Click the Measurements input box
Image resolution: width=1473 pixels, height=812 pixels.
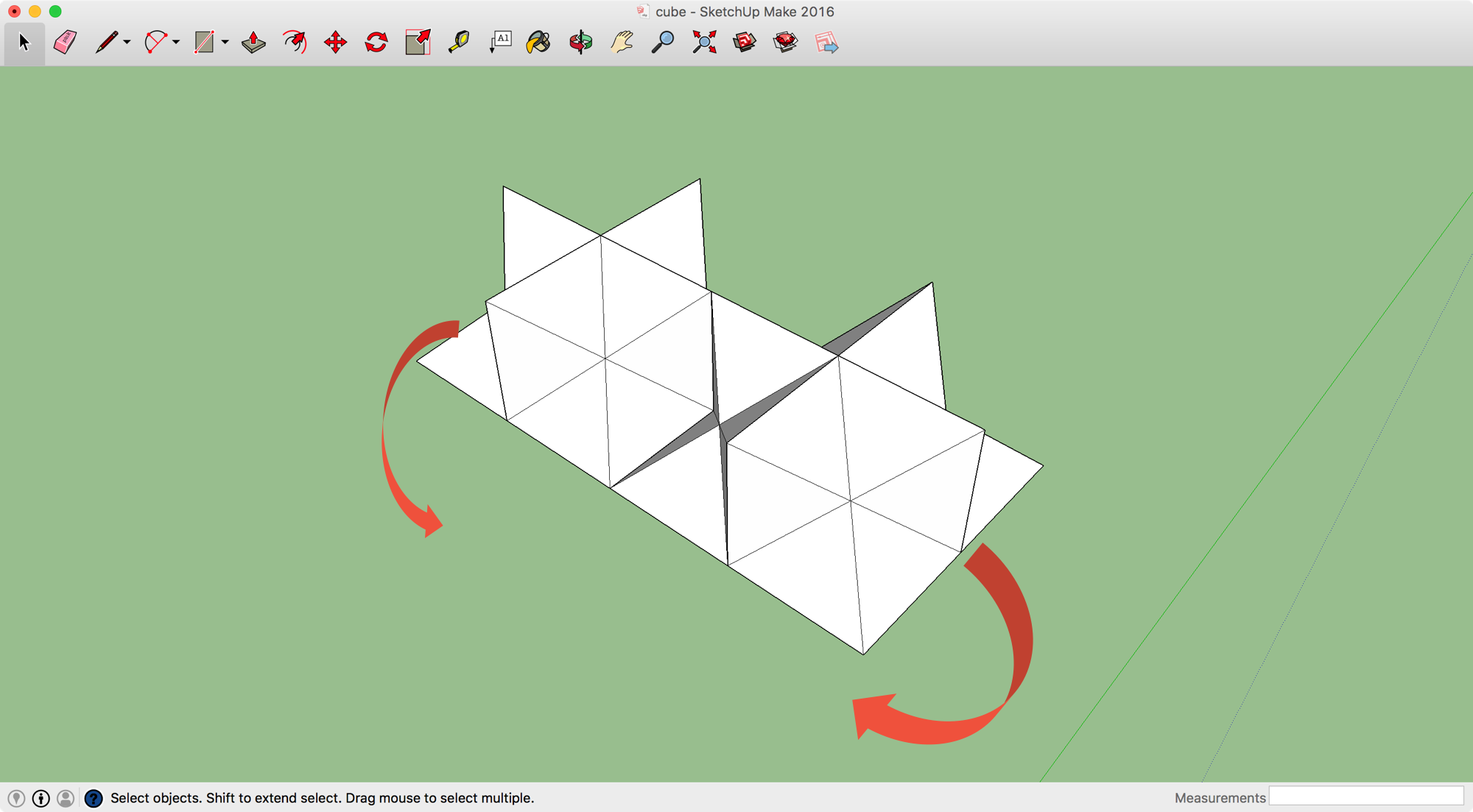[1365, 797]
